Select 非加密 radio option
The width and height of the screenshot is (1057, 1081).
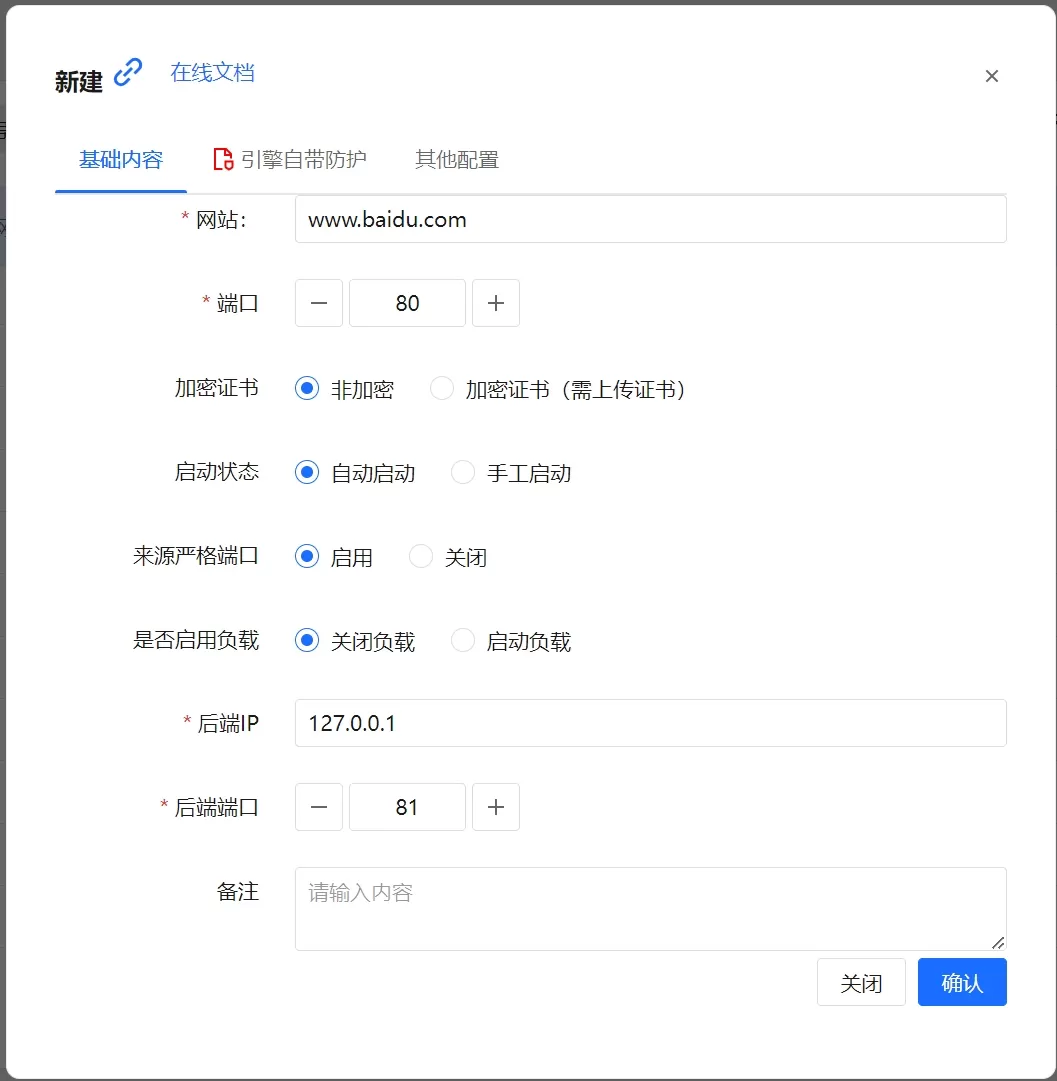(x=306, y=389)
